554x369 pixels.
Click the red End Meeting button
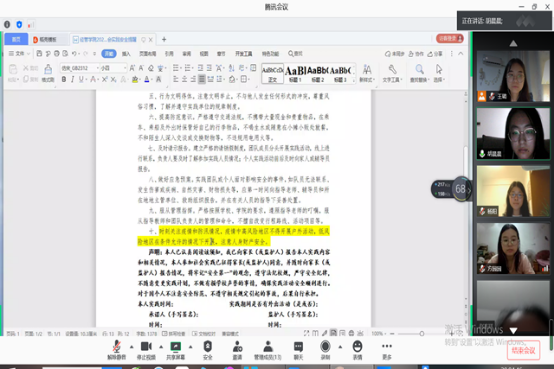pyautogui.click(x=524, y=350)
